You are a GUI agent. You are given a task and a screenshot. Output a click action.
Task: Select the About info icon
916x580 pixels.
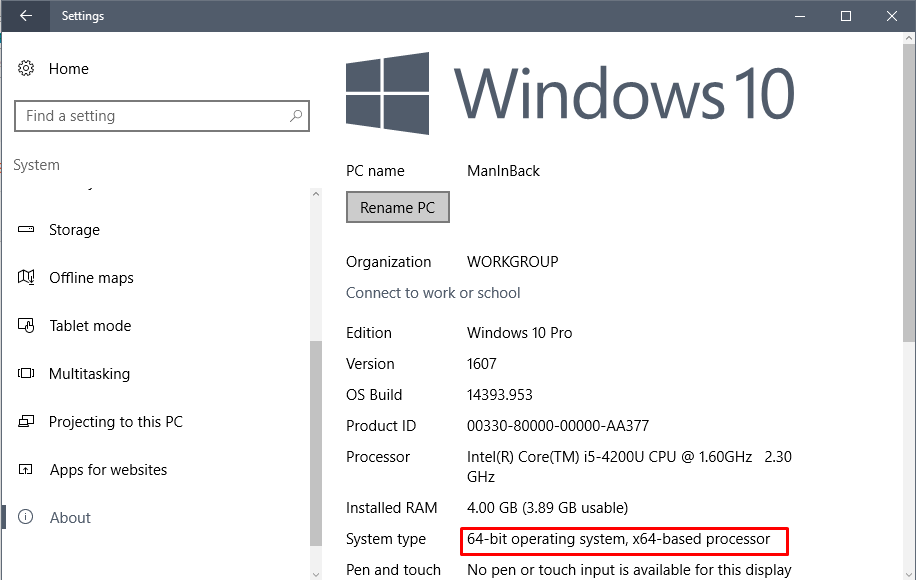25,516
